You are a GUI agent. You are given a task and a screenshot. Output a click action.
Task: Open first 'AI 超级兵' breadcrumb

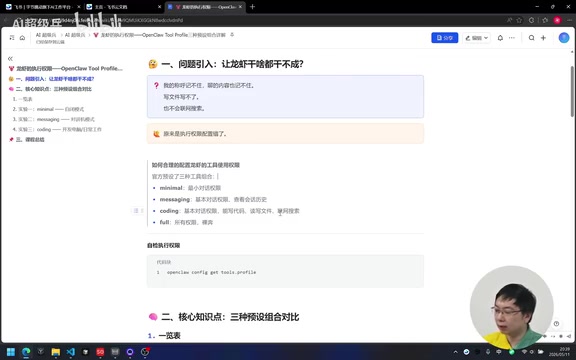click(46, 35)
